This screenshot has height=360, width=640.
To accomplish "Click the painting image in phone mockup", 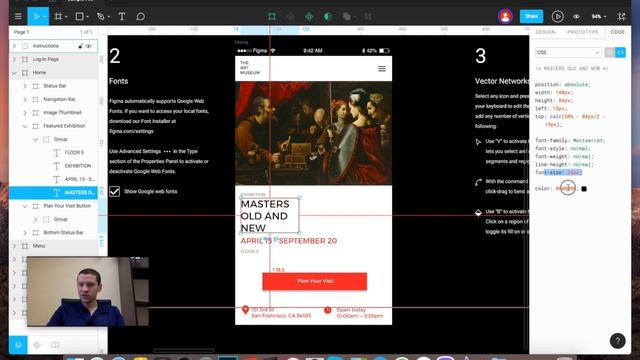I will click(x=313, y=133).
